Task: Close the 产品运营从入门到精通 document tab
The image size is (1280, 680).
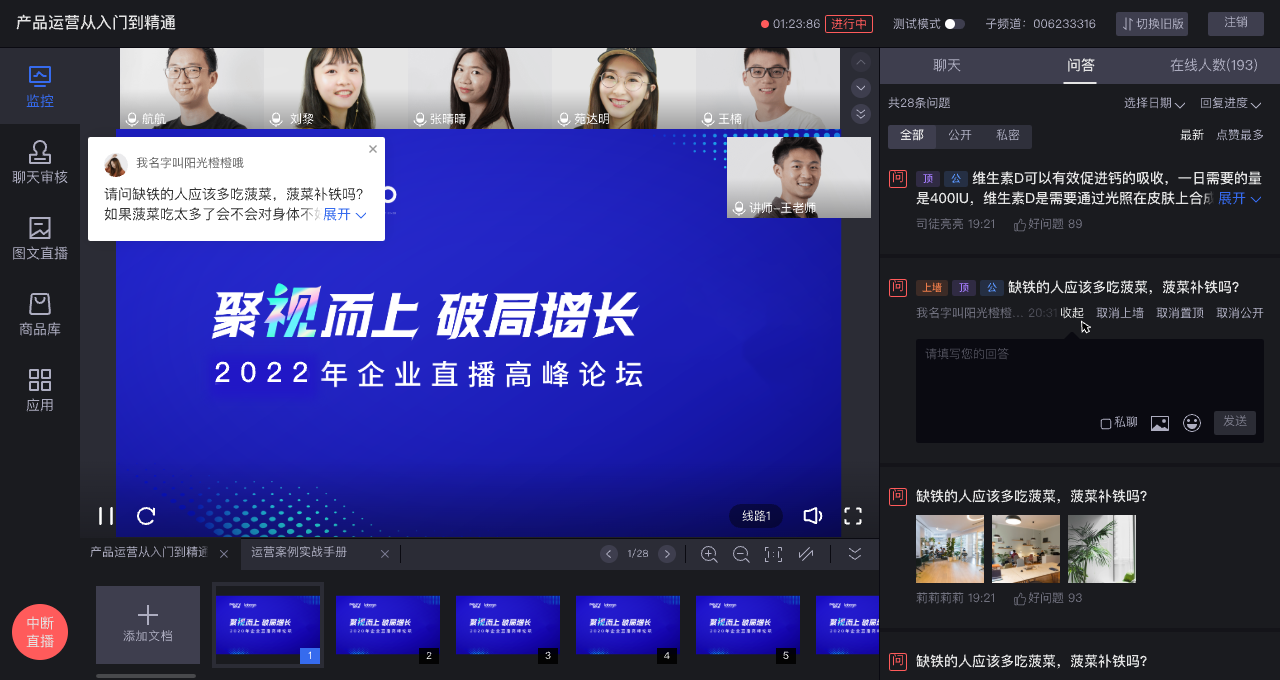Action: click(224, 554)
